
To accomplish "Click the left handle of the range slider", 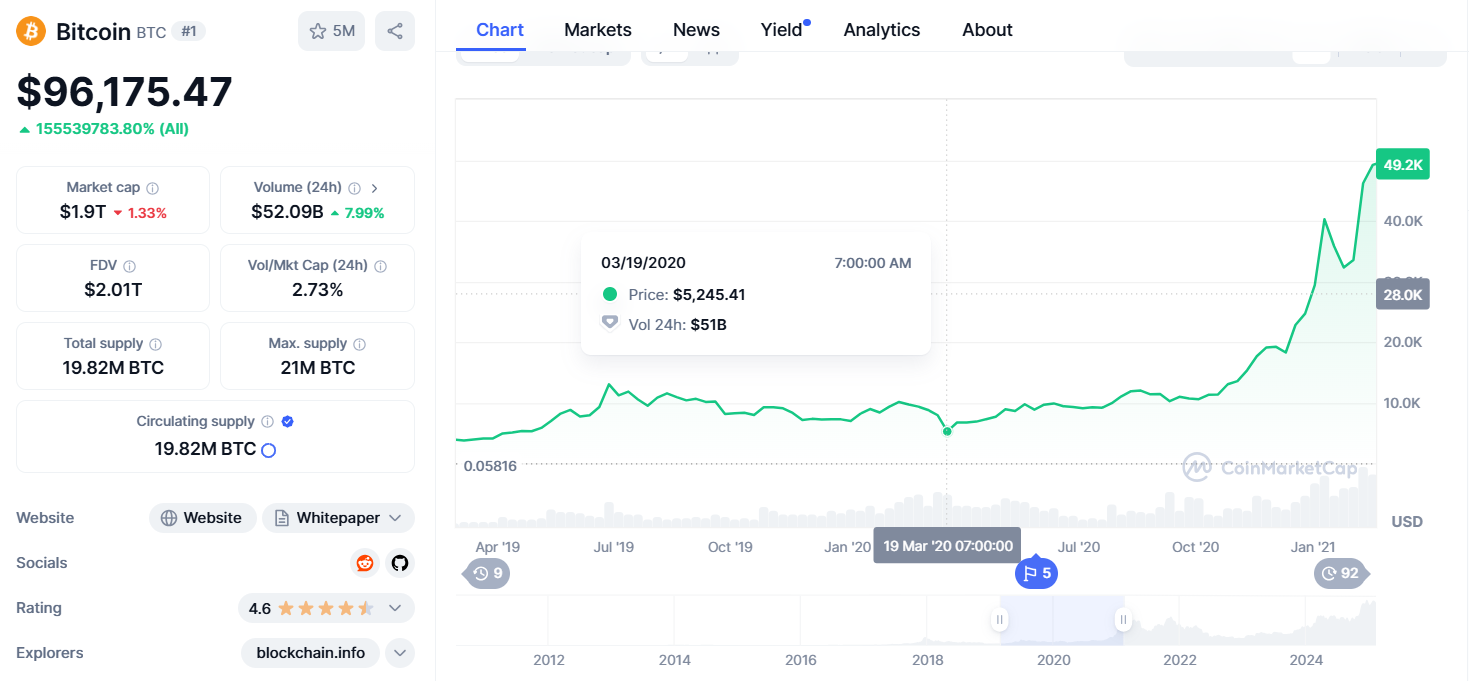I will point(999,620).
